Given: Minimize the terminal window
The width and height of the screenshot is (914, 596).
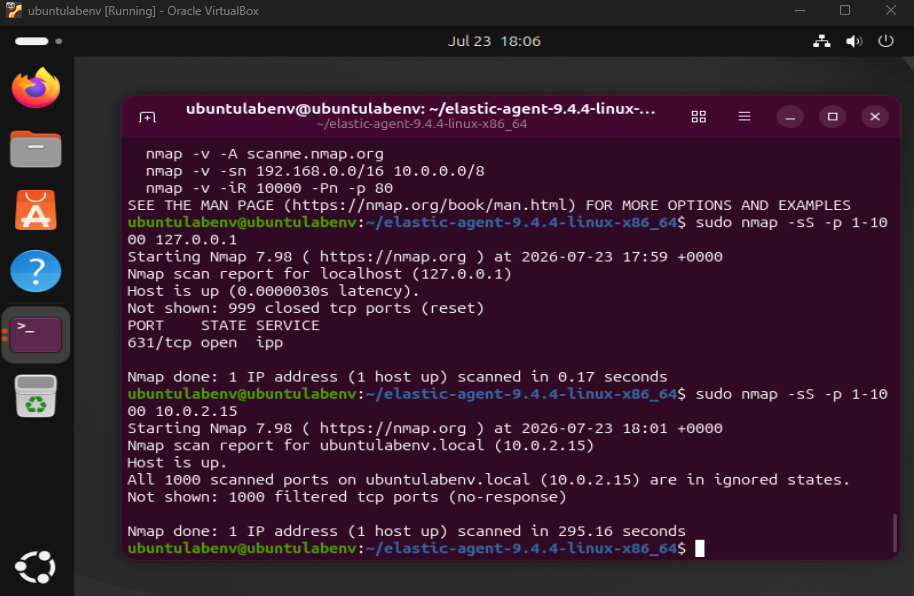Looking at the screenshot, I should coord(790,117).
